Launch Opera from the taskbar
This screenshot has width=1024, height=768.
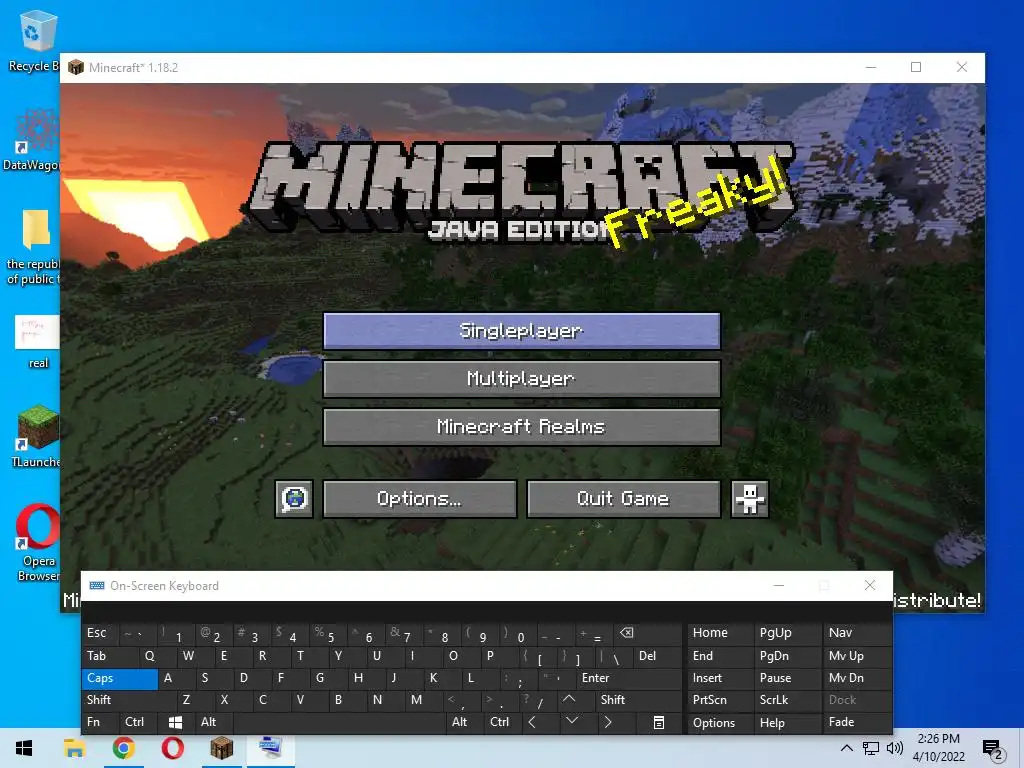coord(172,748)
